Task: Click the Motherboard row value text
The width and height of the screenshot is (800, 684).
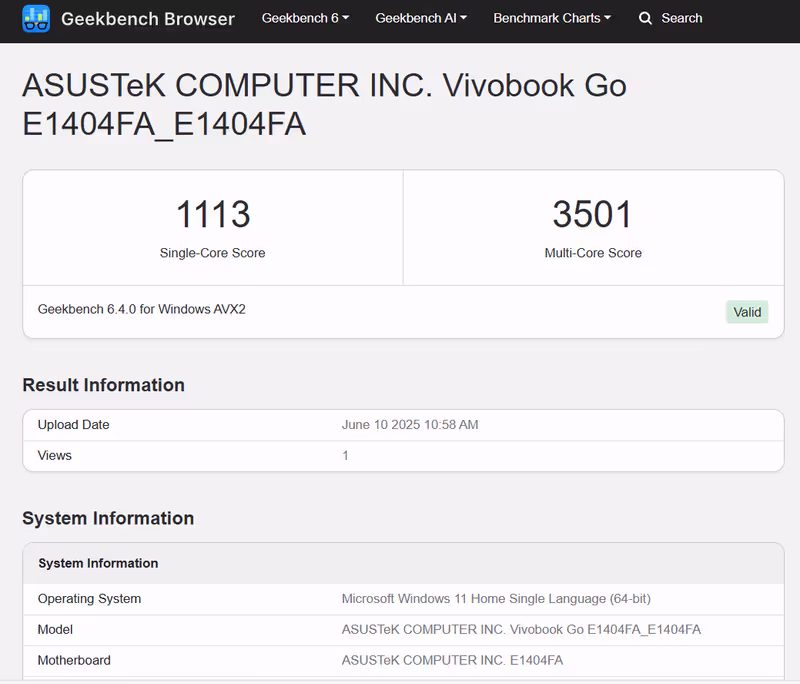Action: click(452, 661)
